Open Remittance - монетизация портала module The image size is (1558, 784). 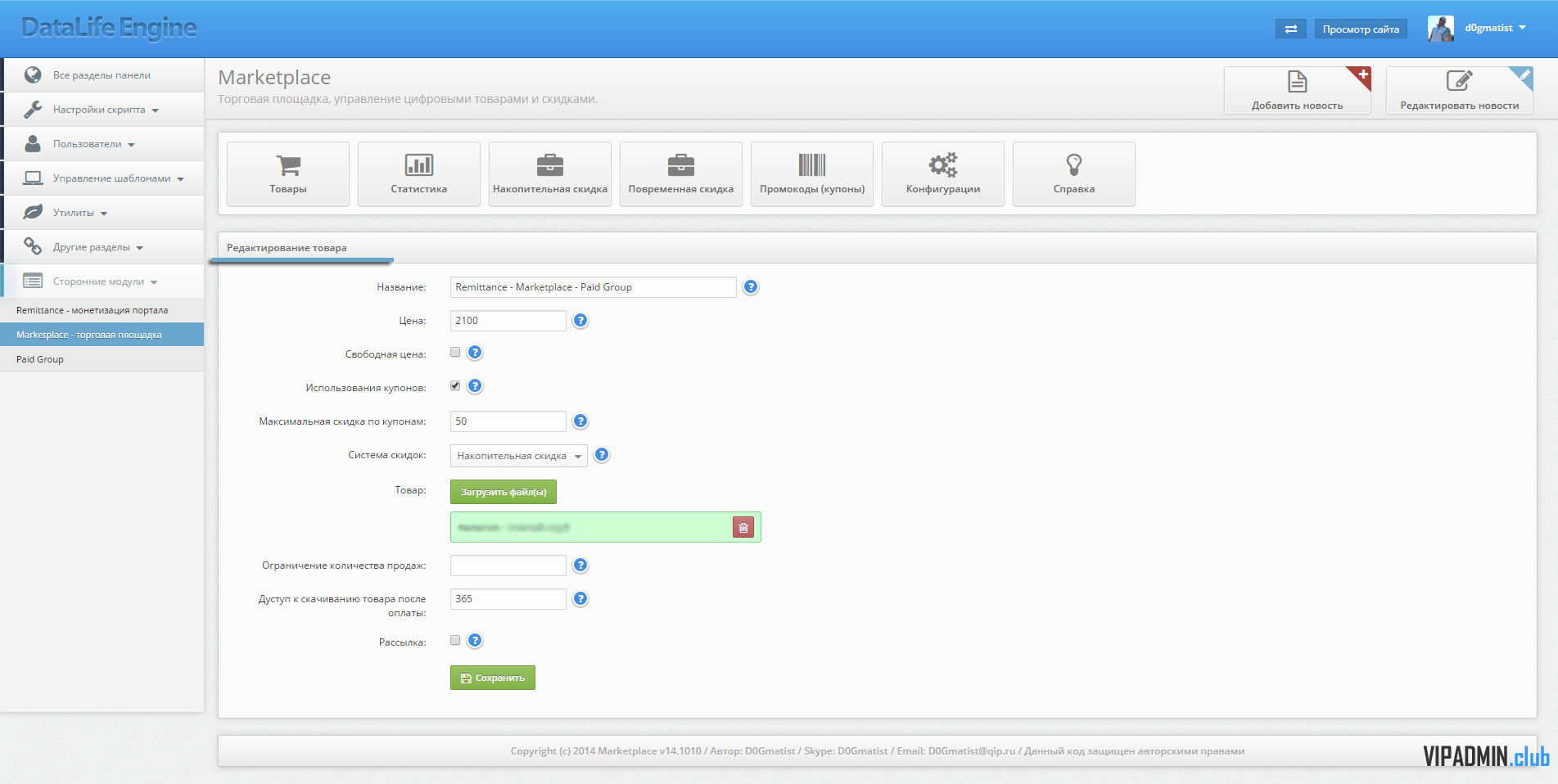click(102, 310)
